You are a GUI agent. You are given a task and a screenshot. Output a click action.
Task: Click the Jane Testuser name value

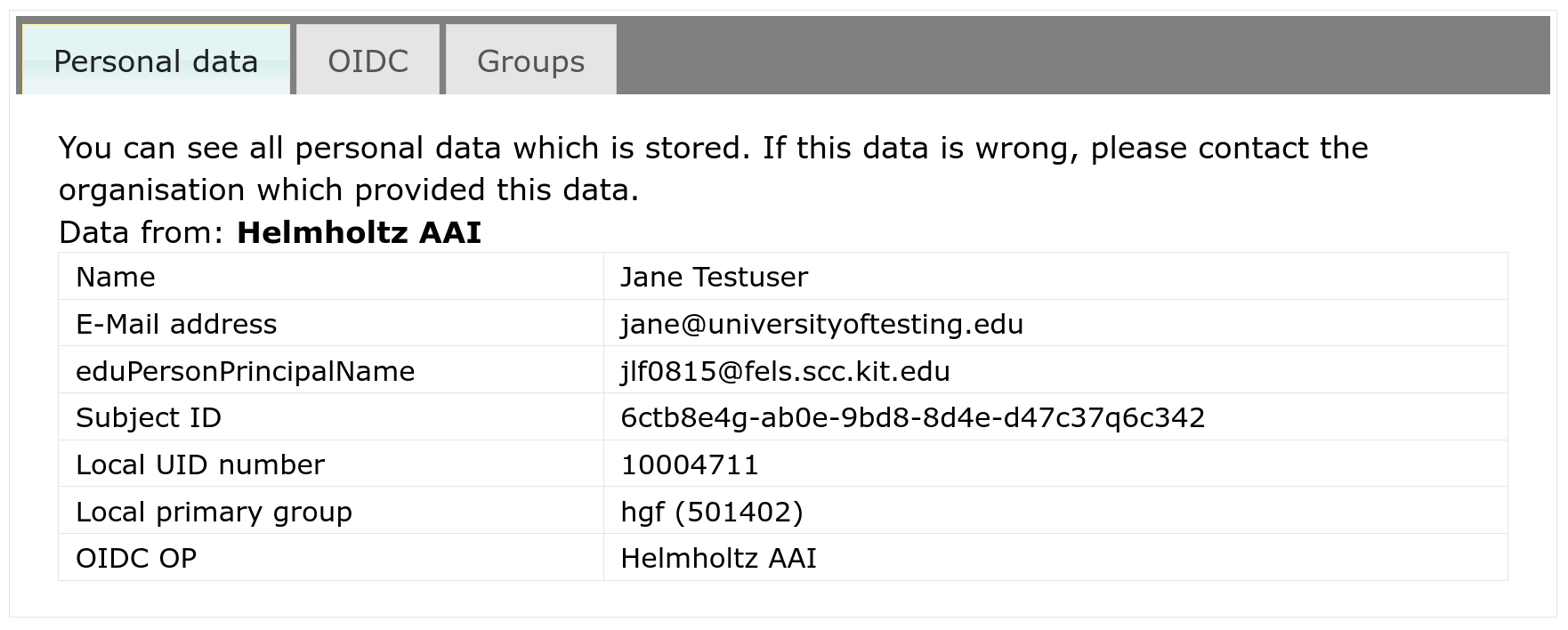tap(714, 277)
